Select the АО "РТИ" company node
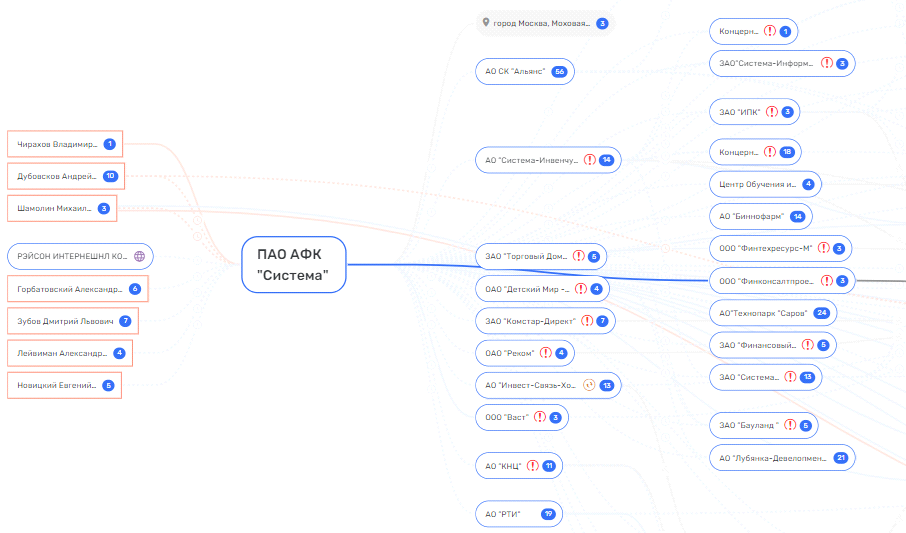The image size is (906, 533). [519, 514]
